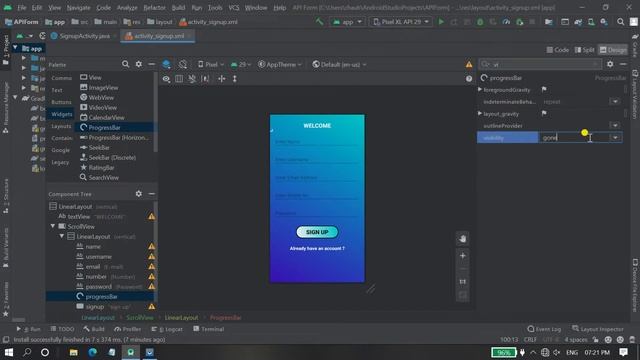Open the Default (en-us) locale dropdown
This screenshot has width=640, height=360.
tap(339, 64)
